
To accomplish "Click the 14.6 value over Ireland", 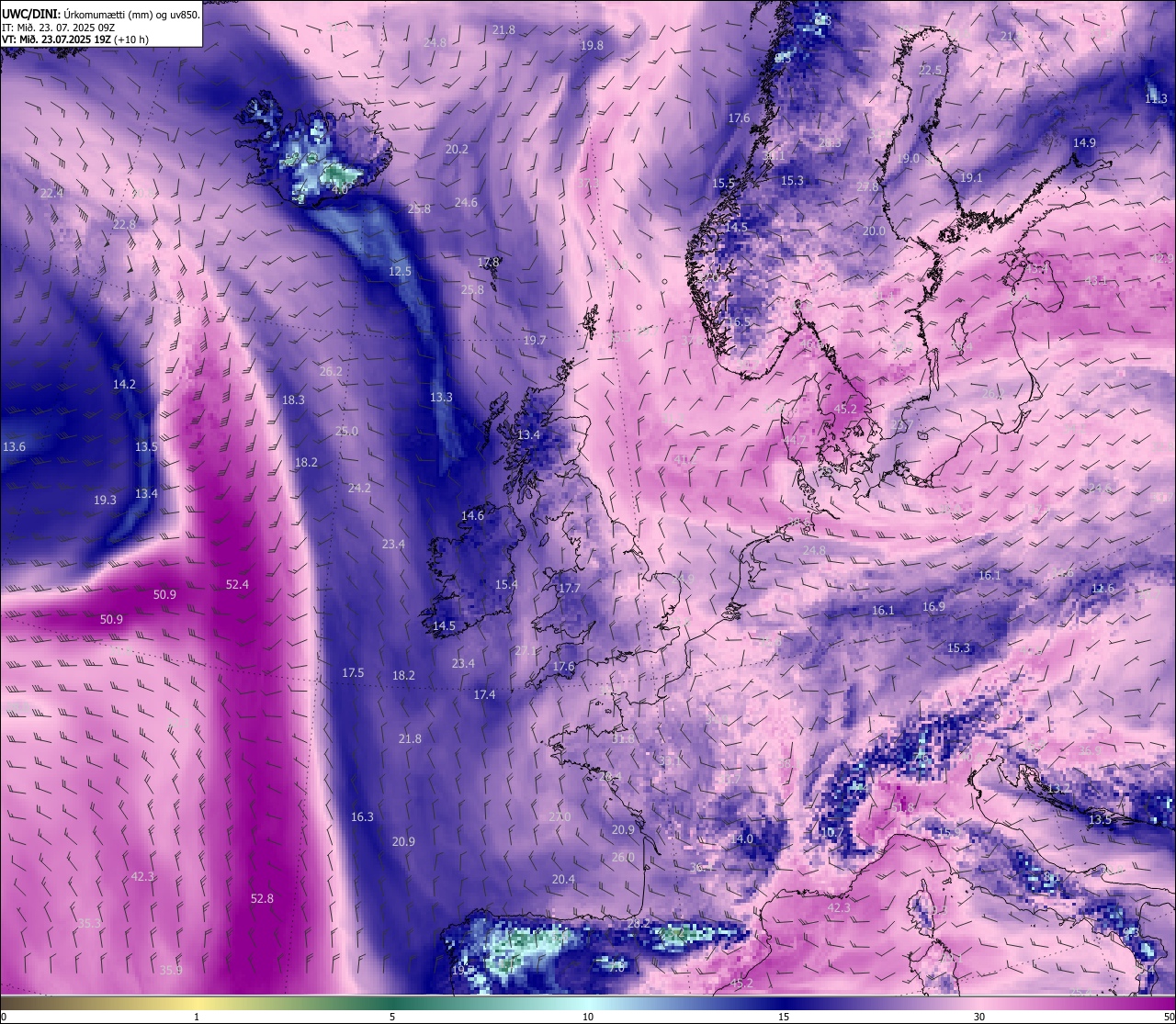I will coord(472,515).
